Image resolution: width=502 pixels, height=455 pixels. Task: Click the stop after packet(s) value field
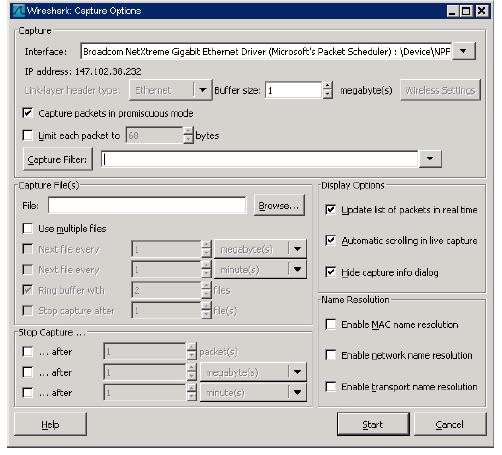pos(145,352)
